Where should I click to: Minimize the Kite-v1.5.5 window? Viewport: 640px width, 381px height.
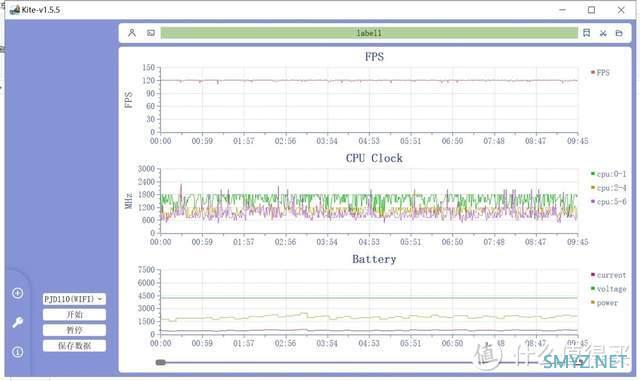coord(562,10)
